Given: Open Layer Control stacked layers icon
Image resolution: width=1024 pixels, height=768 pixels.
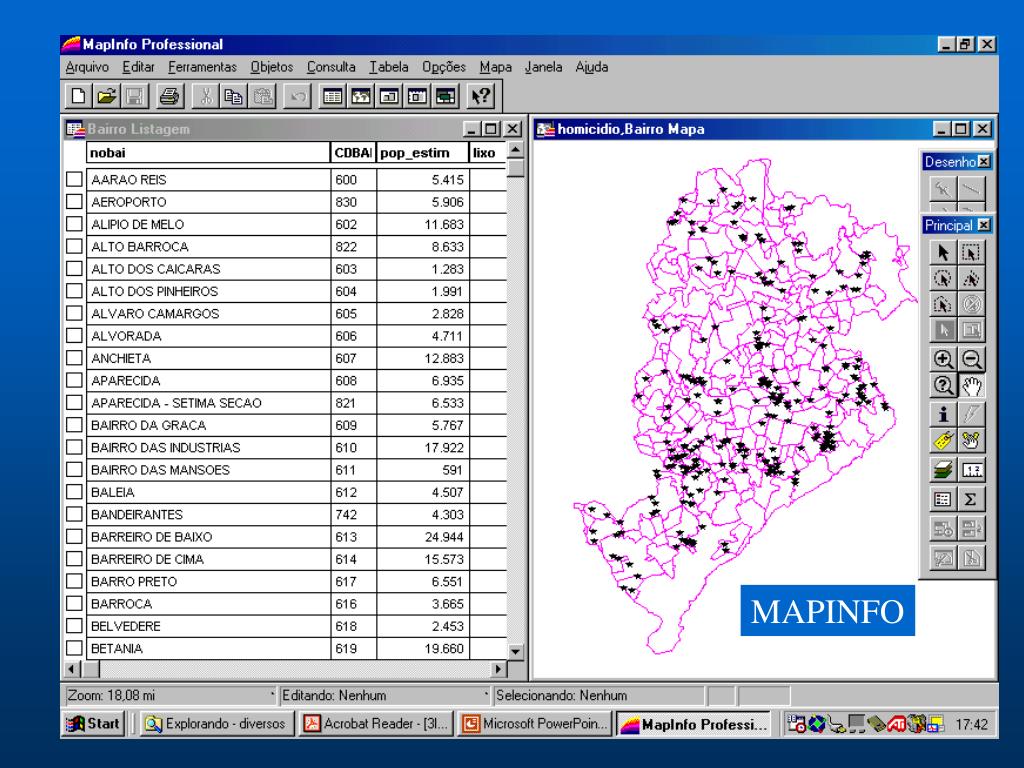Looking at the screenshot, I should (942, 470).
